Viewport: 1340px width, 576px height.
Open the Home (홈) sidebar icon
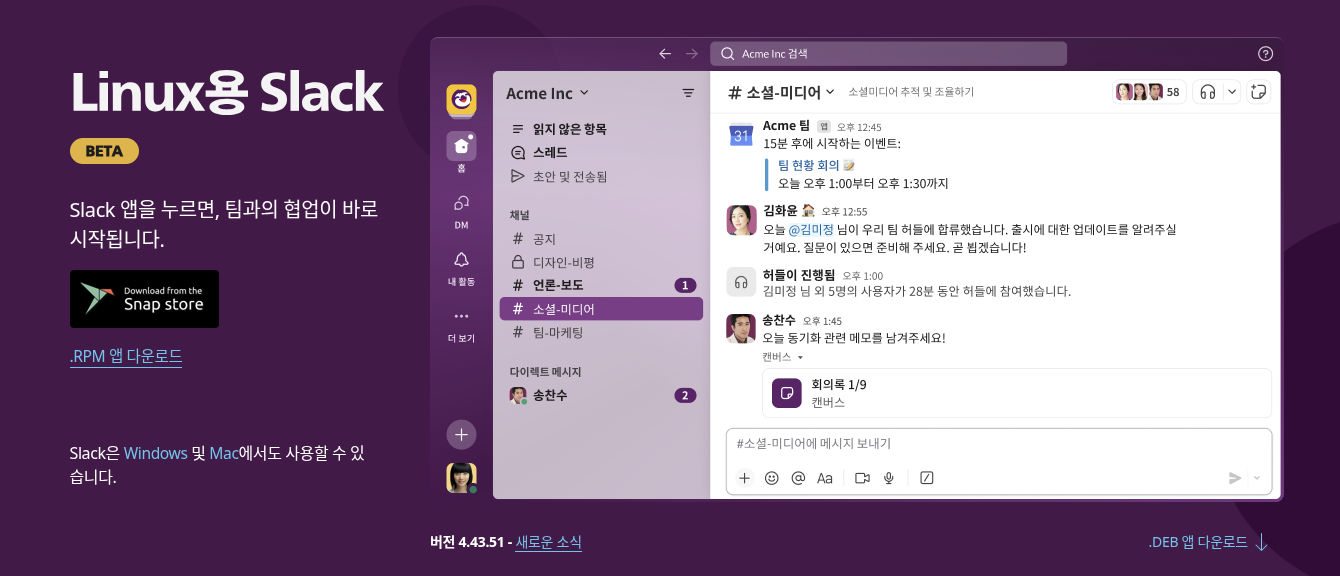[461, 146]
